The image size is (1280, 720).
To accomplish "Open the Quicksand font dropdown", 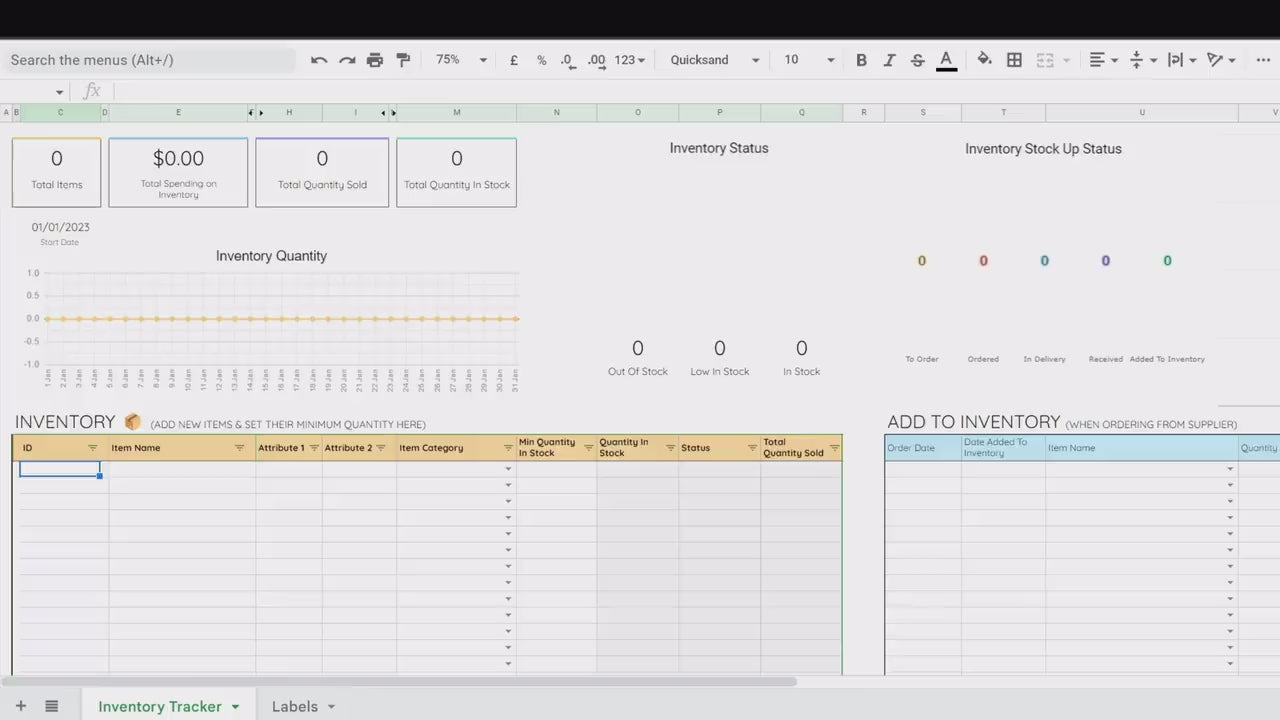I will [714, 60].
